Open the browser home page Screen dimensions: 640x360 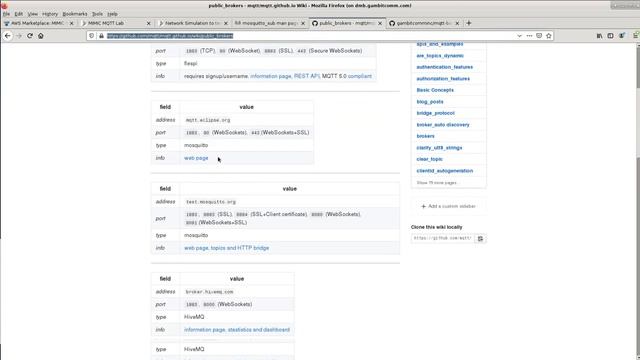41,36
